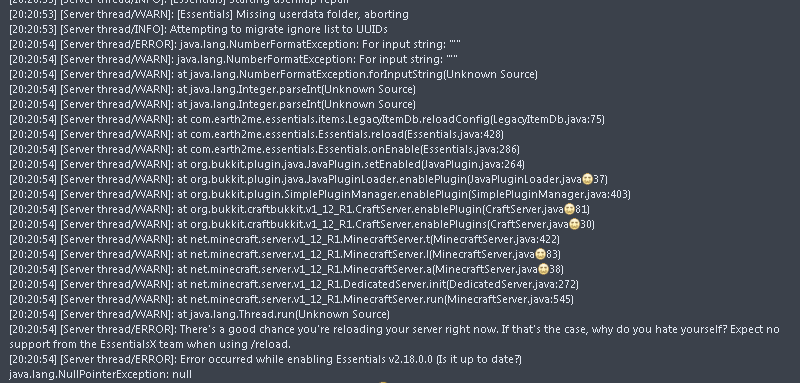Click the Essentials.reload(Essentials.java:428) line

click(x=256, y=134)
